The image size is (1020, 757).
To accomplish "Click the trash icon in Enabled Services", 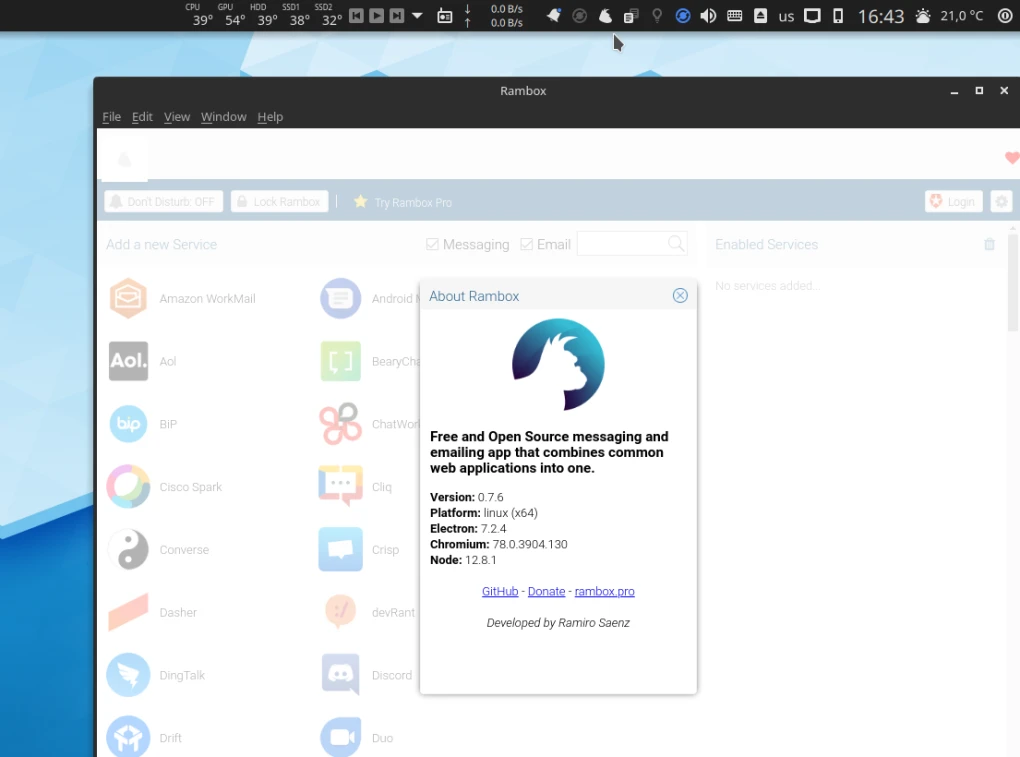I will point(989,244).
